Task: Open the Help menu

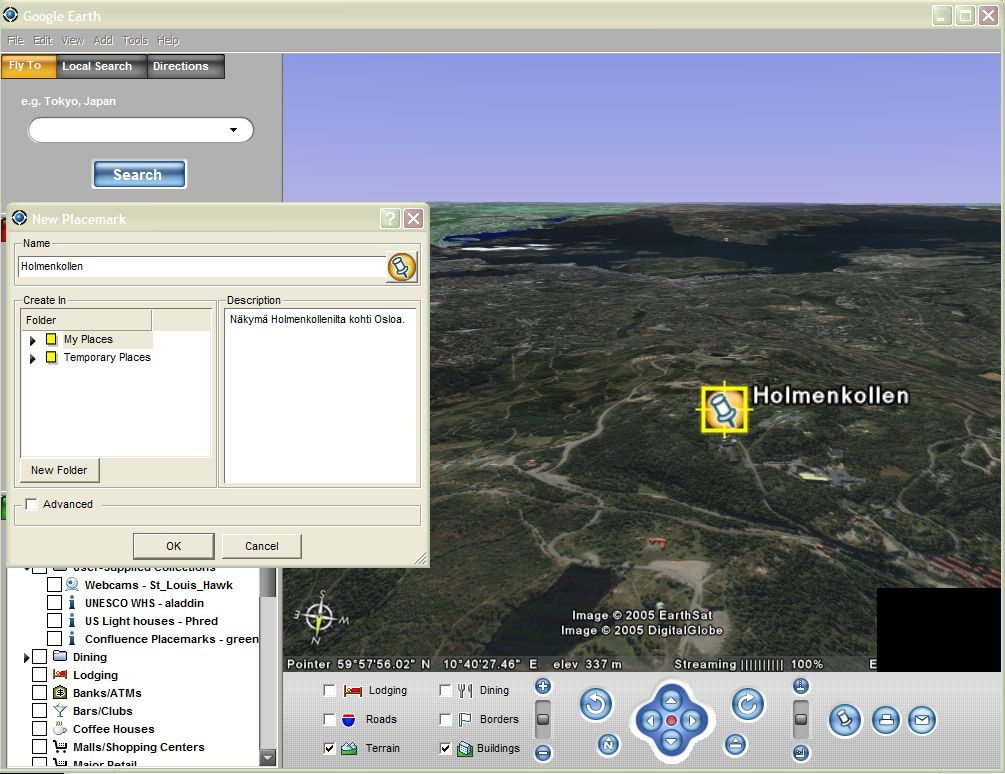Action: coord(168,40)
